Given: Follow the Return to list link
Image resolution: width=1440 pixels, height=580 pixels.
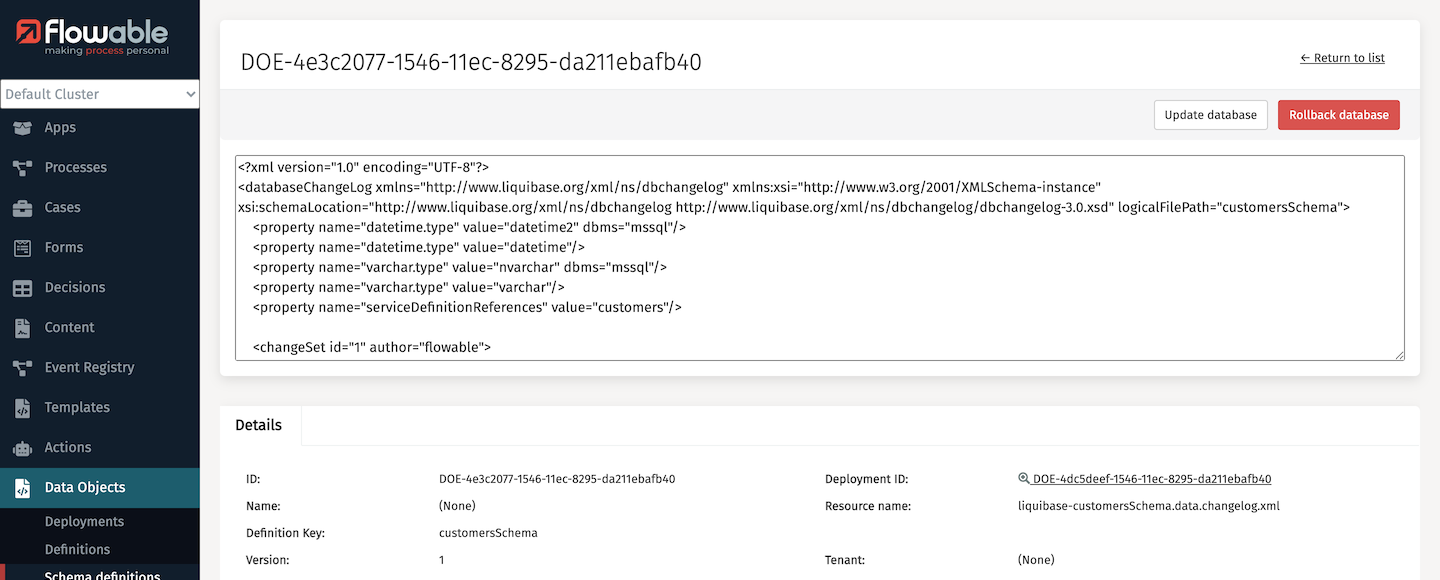Looking at the screenshot, I should pyautogui.click(x=1342, y=58).
